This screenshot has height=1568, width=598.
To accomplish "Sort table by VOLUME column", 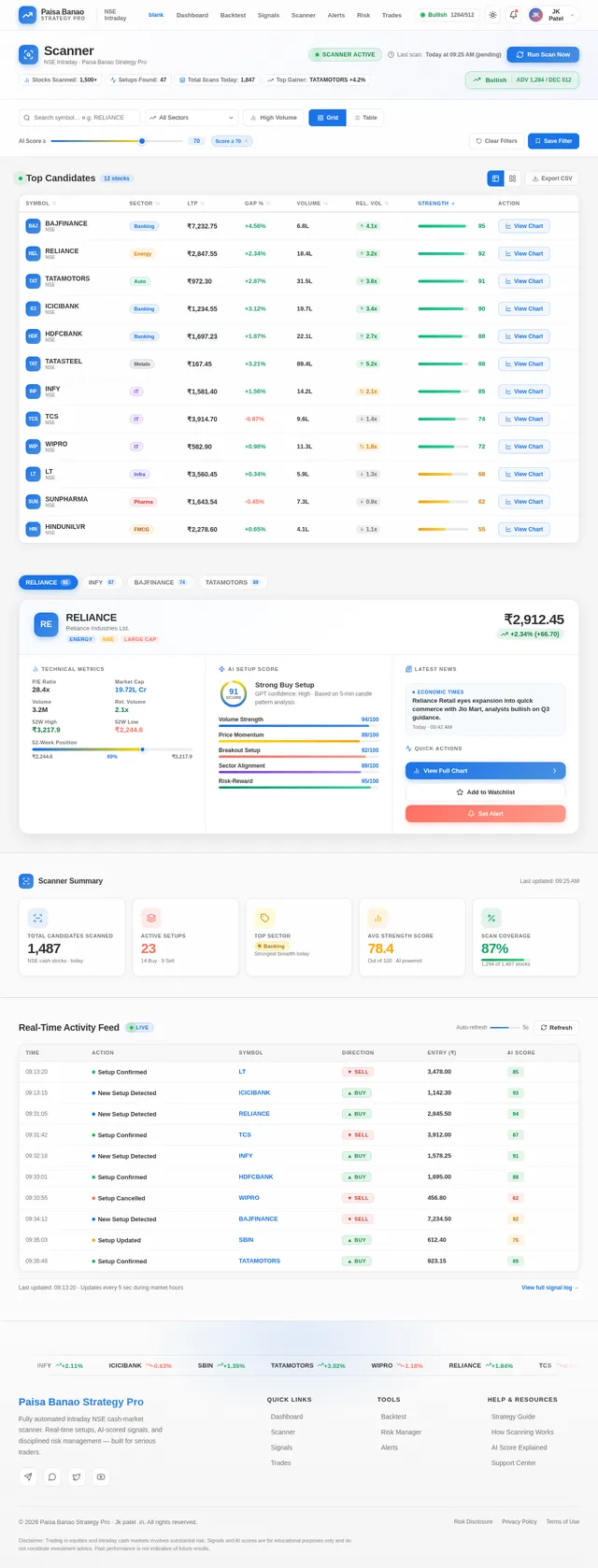I will tap(311, 203).
